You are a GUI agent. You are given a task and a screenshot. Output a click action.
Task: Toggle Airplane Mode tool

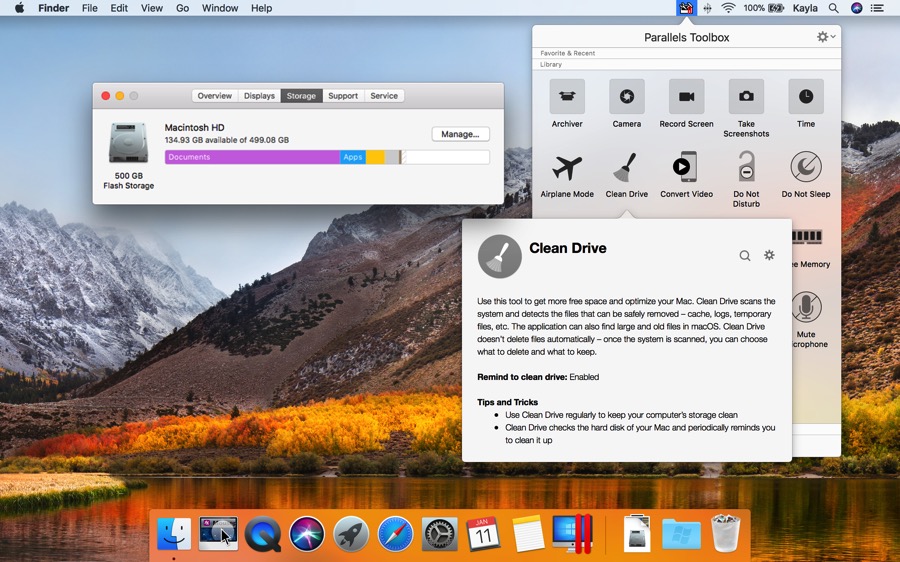pos(567,168)
